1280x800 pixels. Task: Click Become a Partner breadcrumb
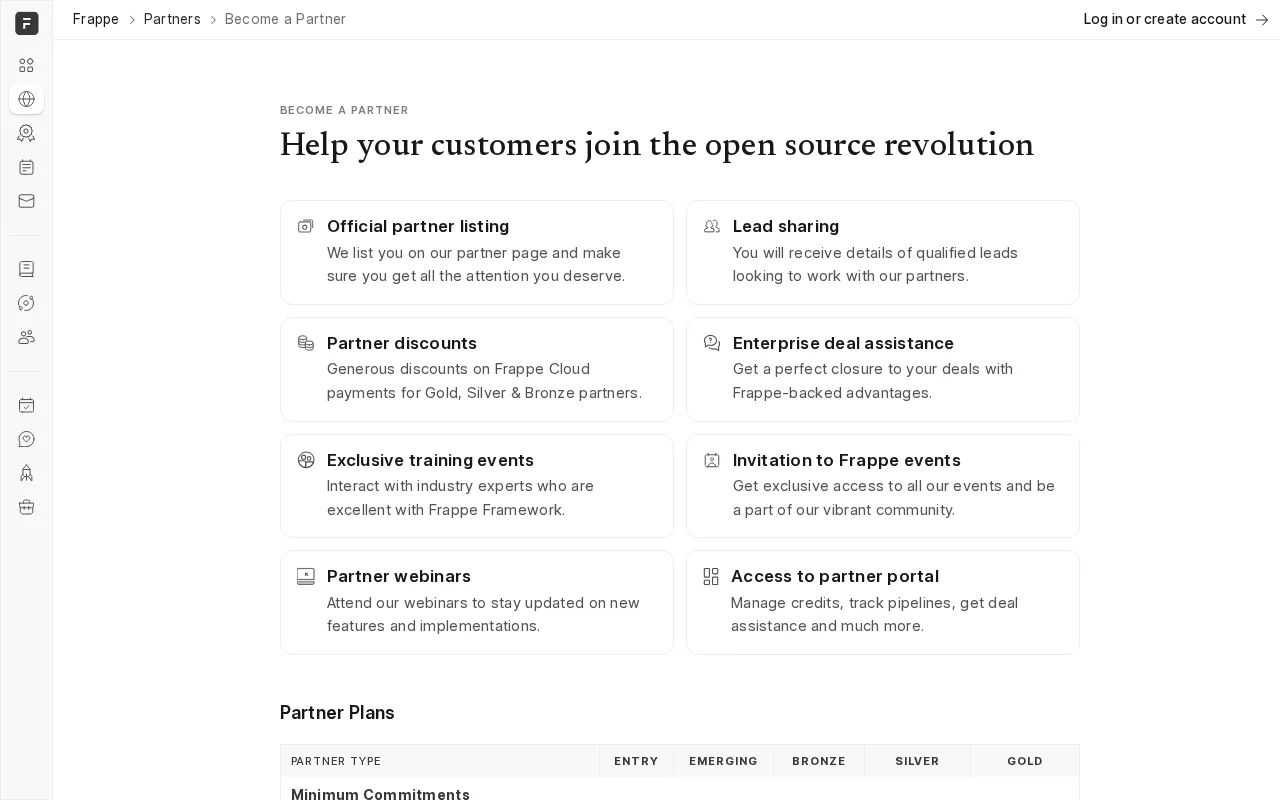(x=285, y=19)
